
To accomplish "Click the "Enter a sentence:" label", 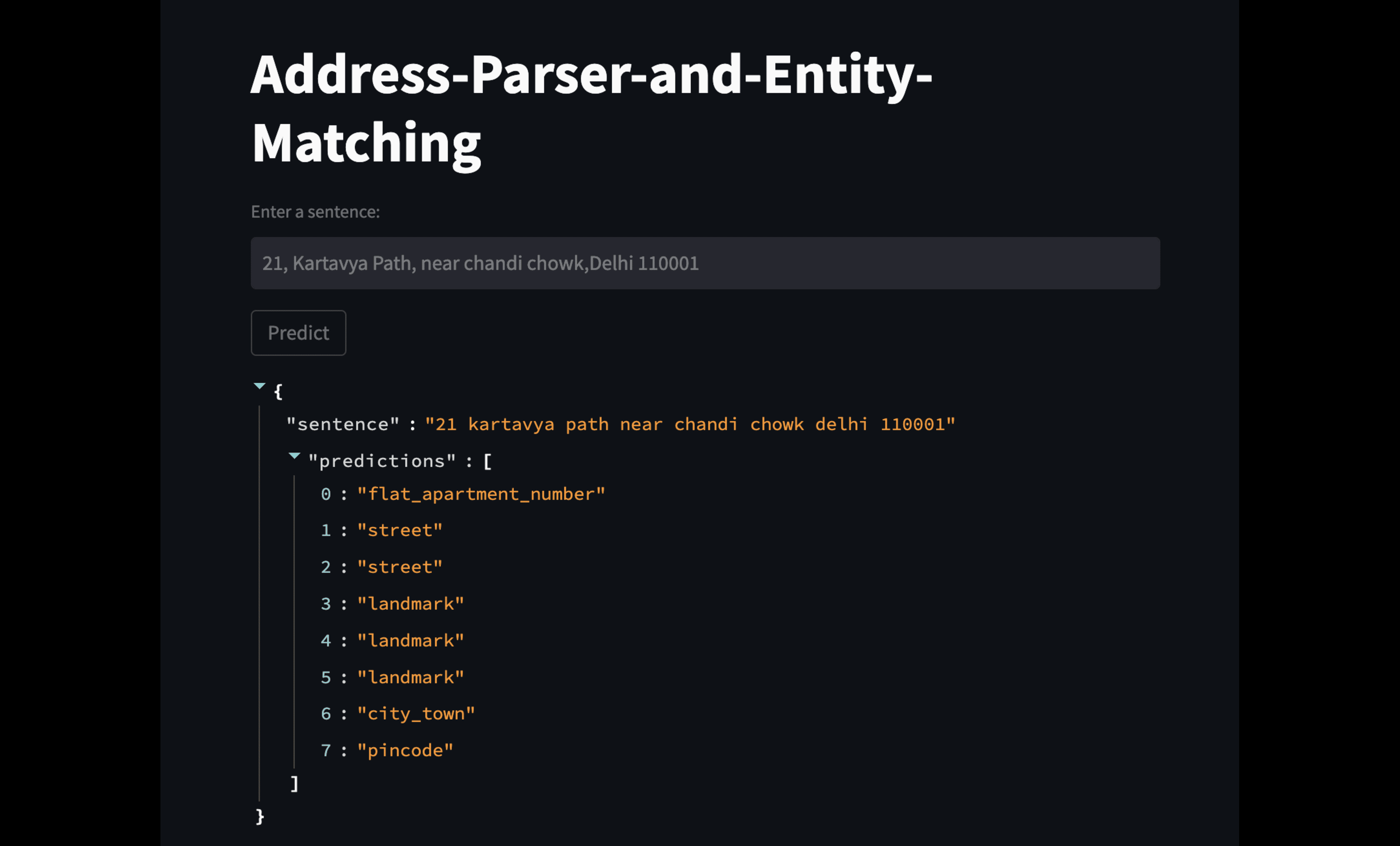I will pos(315,211).
